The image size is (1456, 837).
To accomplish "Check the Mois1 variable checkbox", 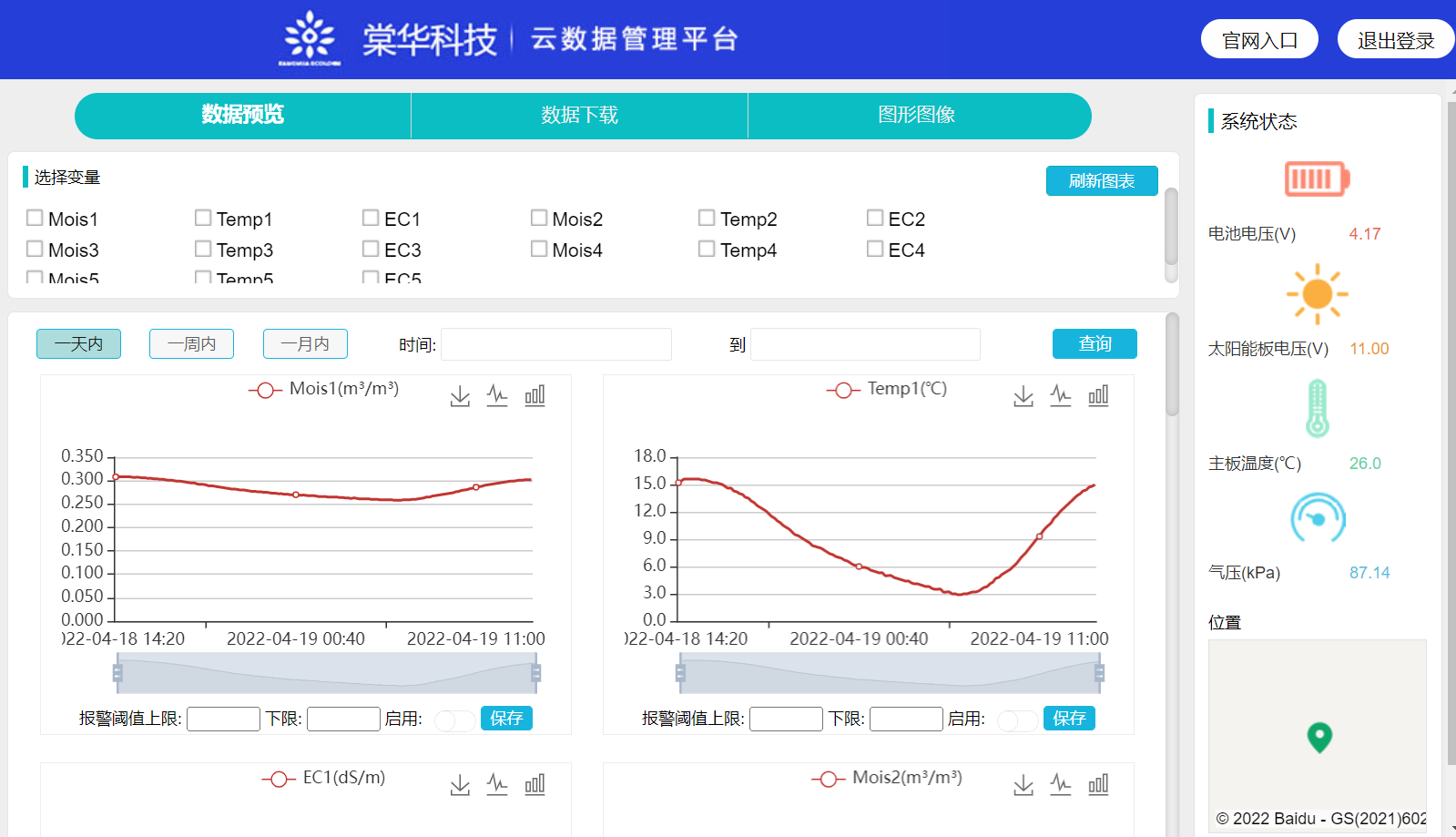I will tap(36, 218).
